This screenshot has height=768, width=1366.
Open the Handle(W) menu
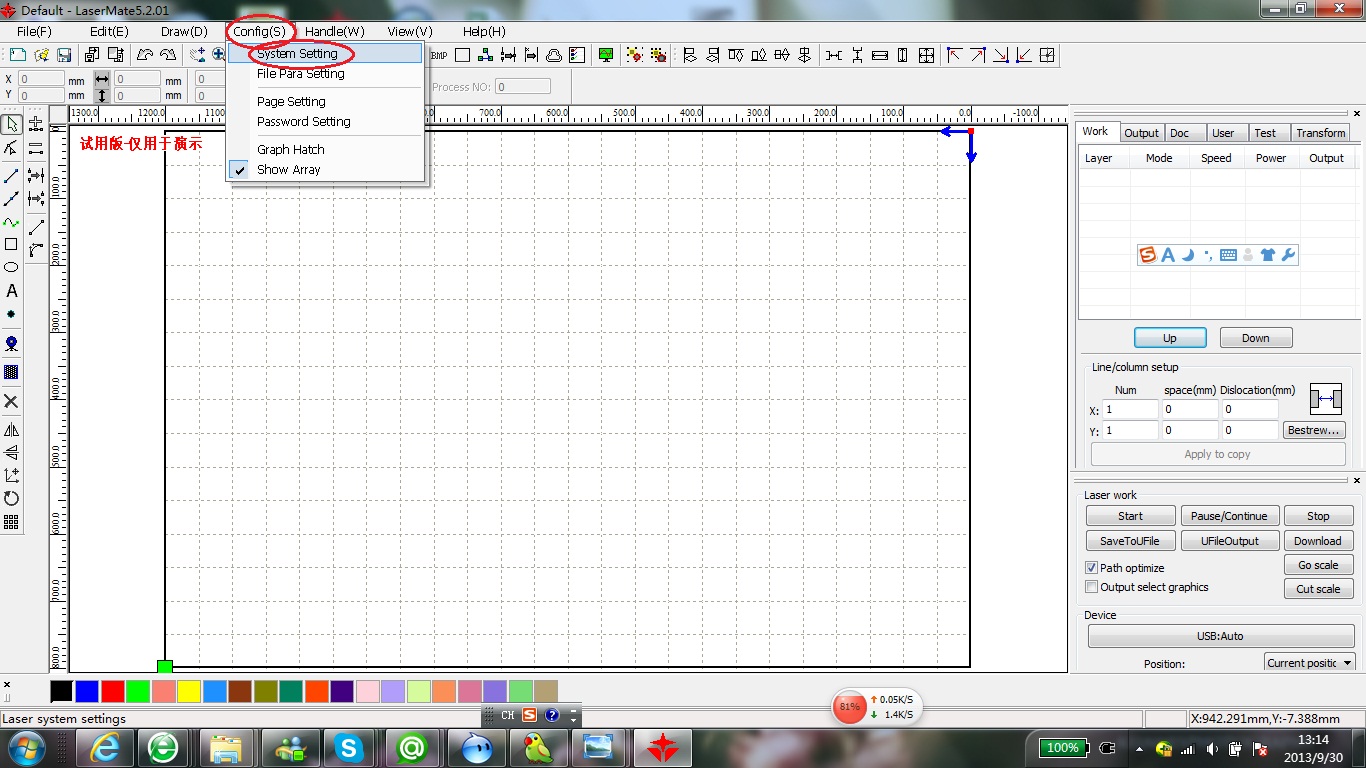334,32
